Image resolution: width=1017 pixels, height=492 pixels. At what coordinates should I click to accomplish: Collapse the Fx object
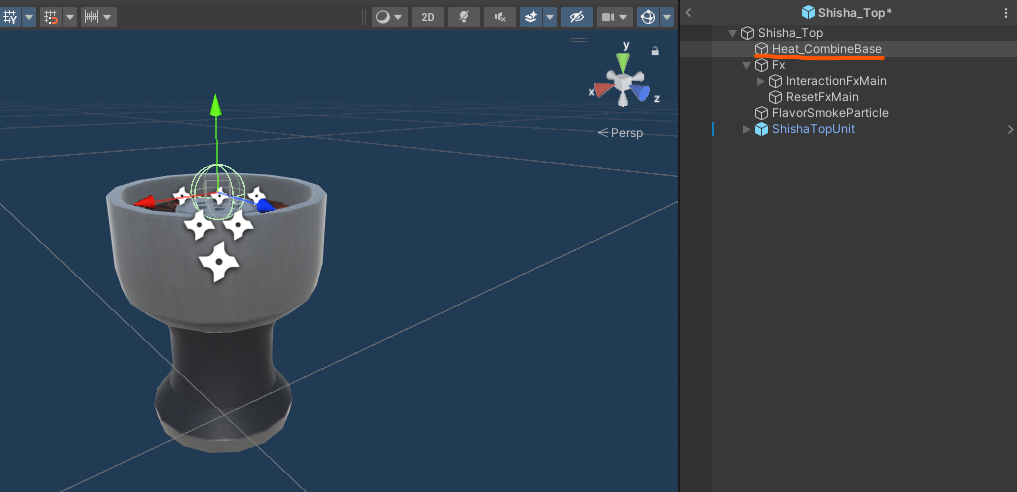tap(747, 65)
